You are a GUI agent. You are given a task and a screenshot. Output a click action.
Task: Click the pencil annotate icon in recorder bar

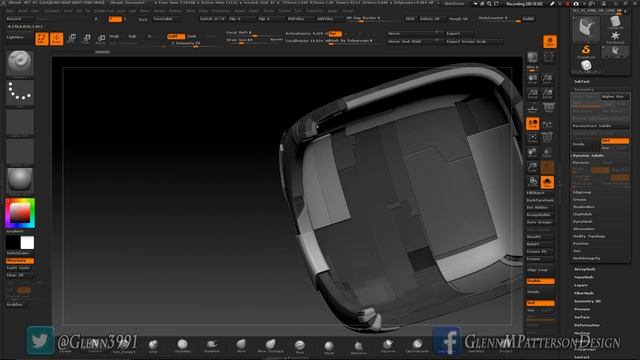[x=552, y=4]
